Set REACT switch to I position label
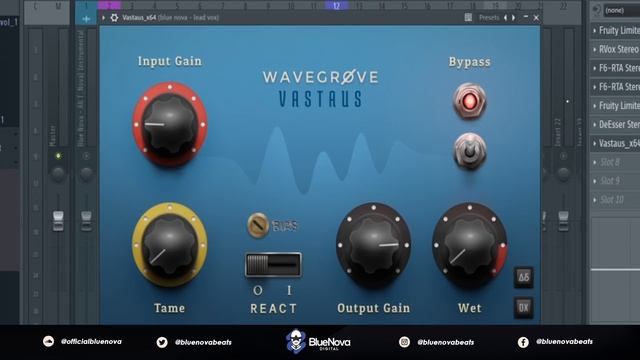Viewport: 640px width, 360px height. (x=289, y=290)
